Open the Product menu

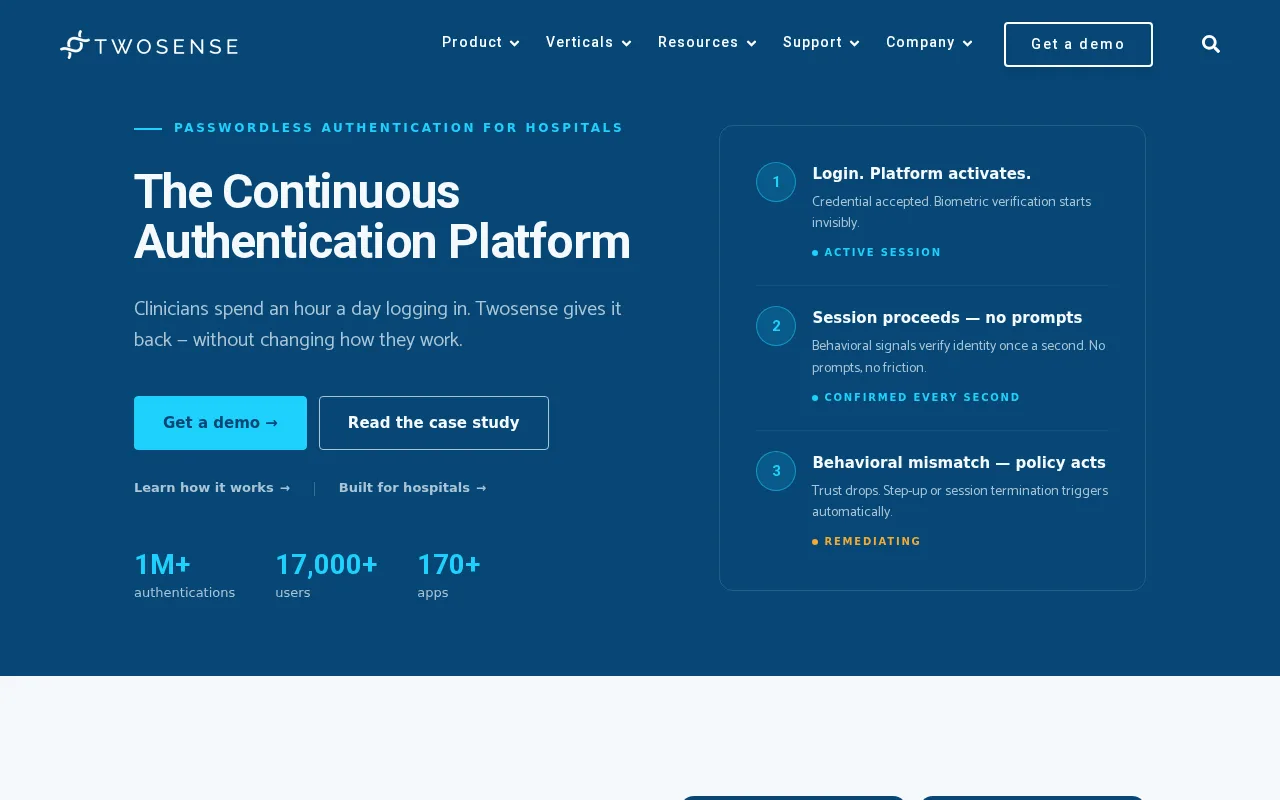click(x=472, y=42)
